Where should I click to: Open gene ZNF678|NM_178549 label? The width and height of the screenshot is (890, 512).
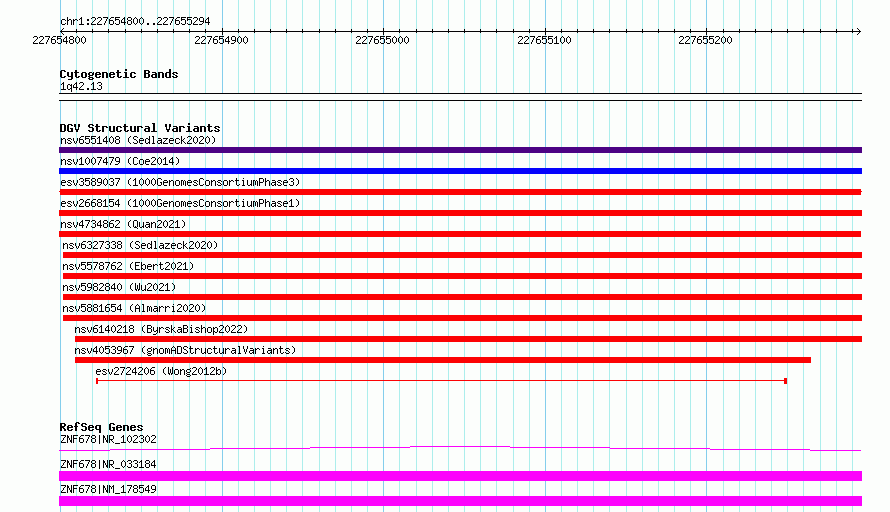108,489
